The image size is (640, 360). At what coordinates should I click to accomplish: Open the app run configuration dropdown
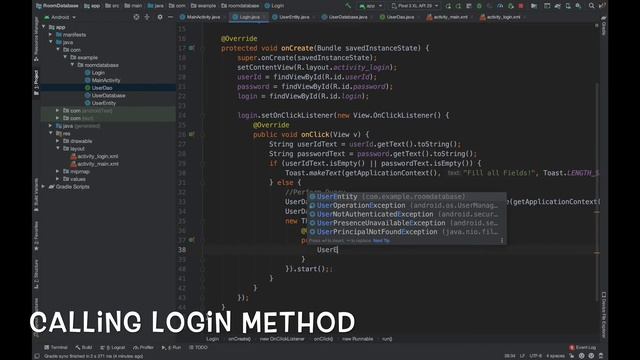point(370,6)
